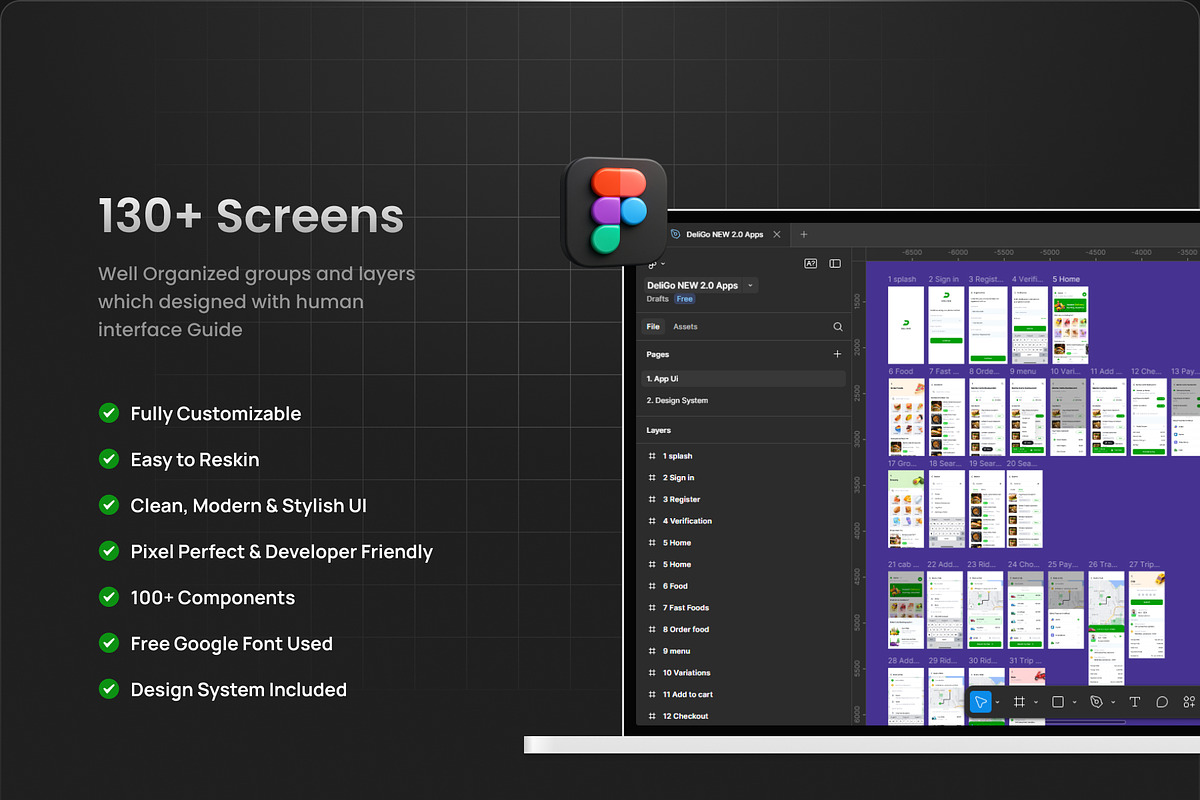Open a new tab with plus button
1200x800 pixels.
803,235
